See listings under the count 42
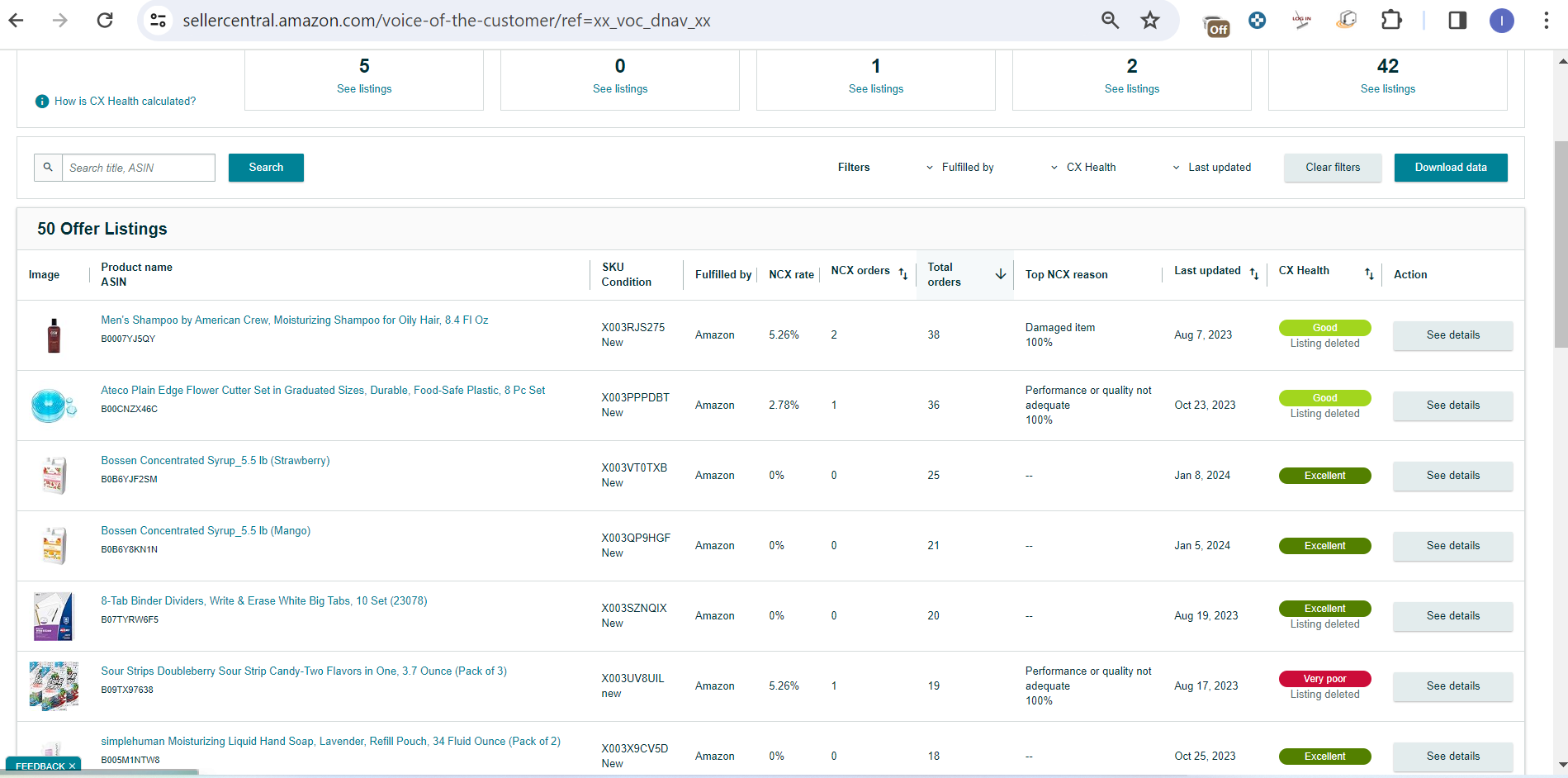This screenshot has height=778, width=1568. point(1388,89)
